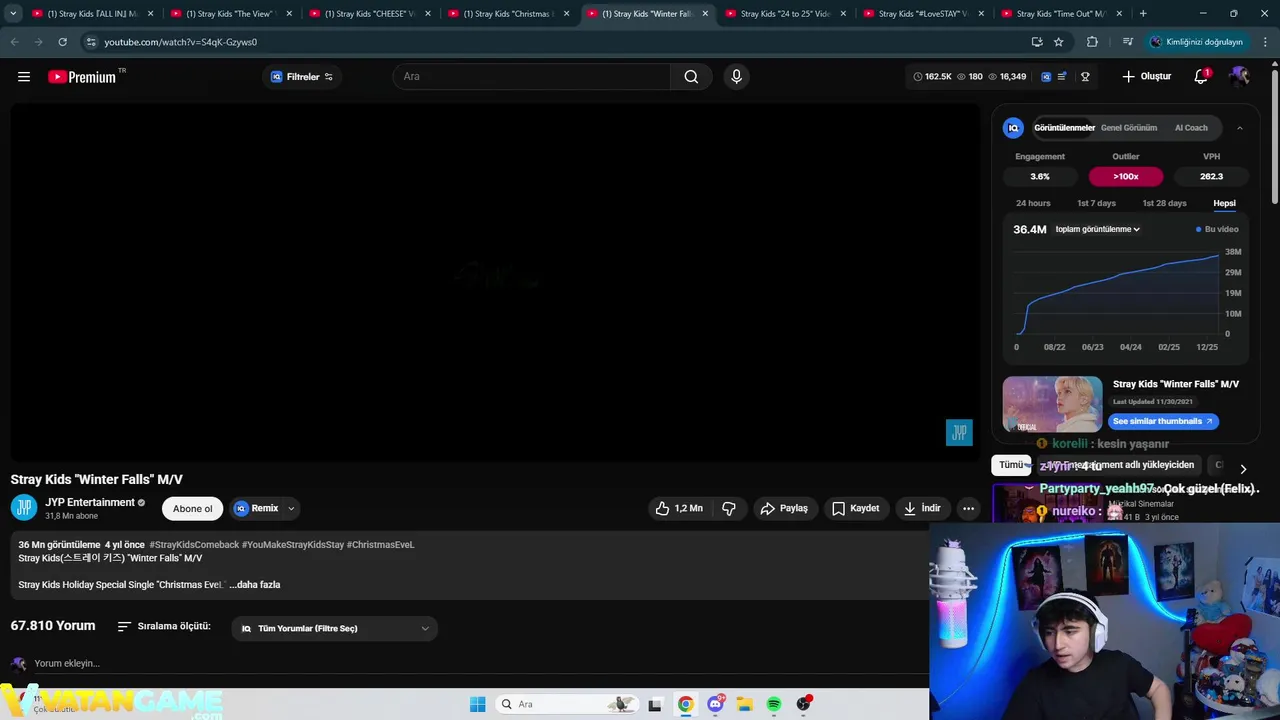Viewport: 1280px width, 720px height.
Task: Open a new browser tab
Action: point(1143,14)
